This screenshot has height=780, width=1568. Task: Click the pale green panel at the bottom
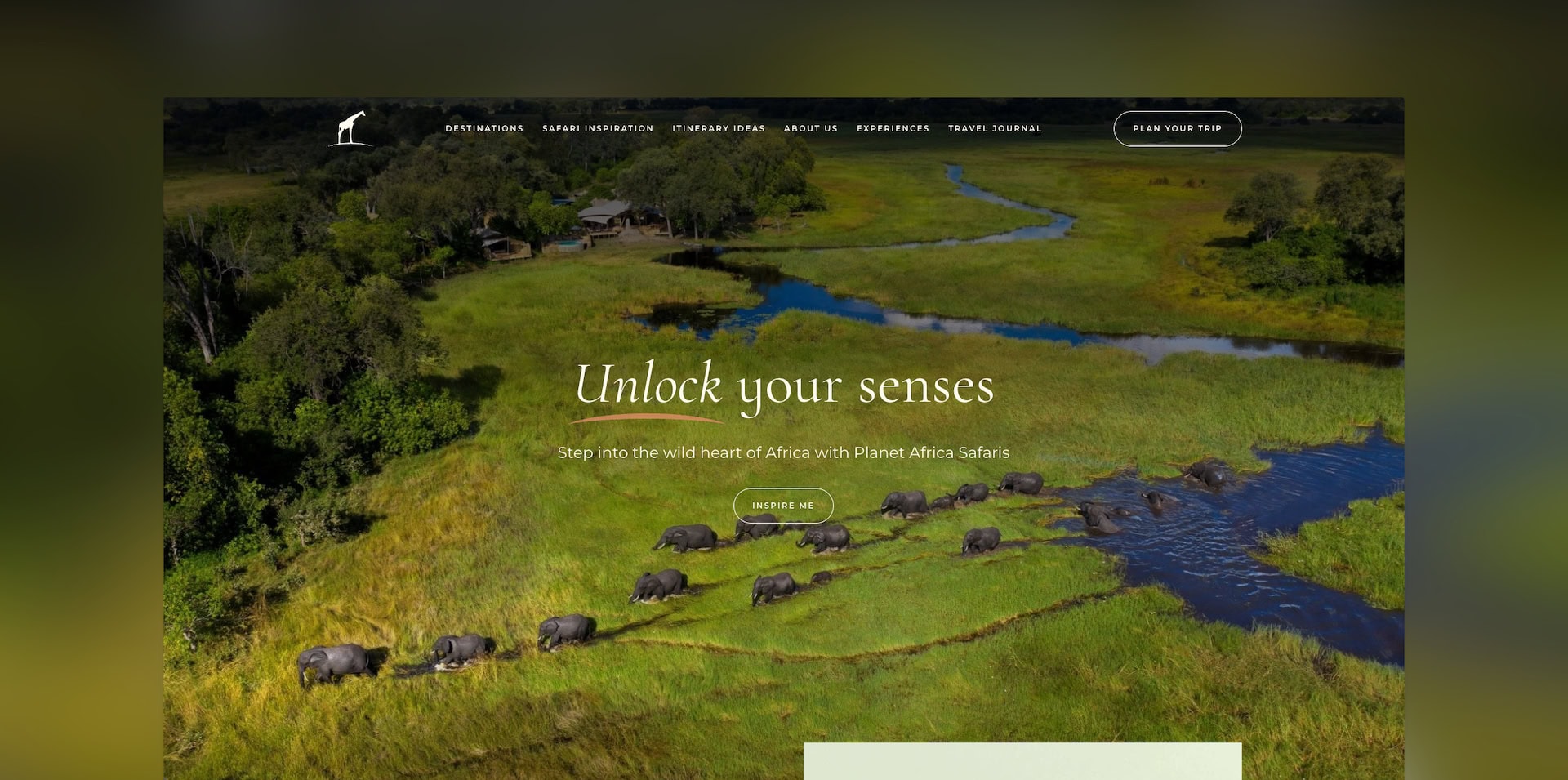tap(1022, 761)
